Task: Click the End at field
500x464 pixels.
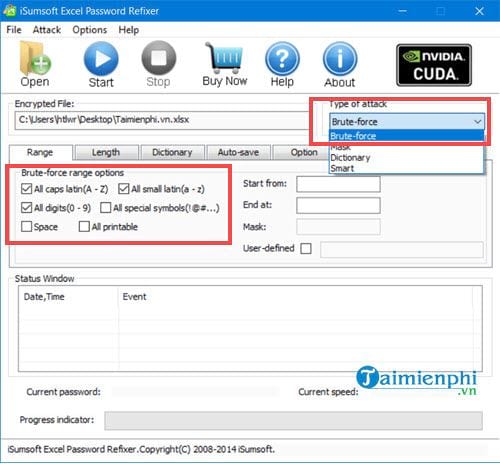Action: tap(338, 205)
